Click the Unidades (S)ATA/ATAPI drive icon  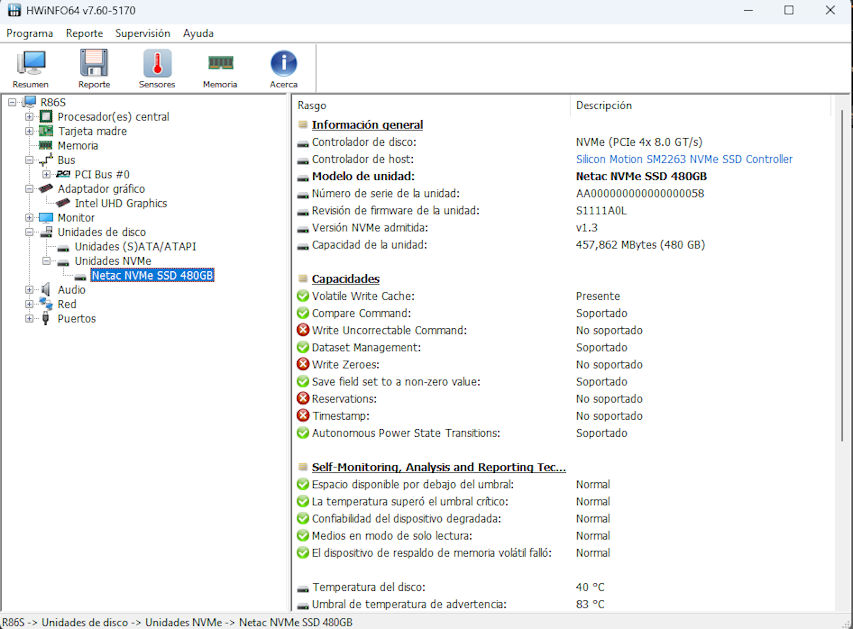click(63, 248)
